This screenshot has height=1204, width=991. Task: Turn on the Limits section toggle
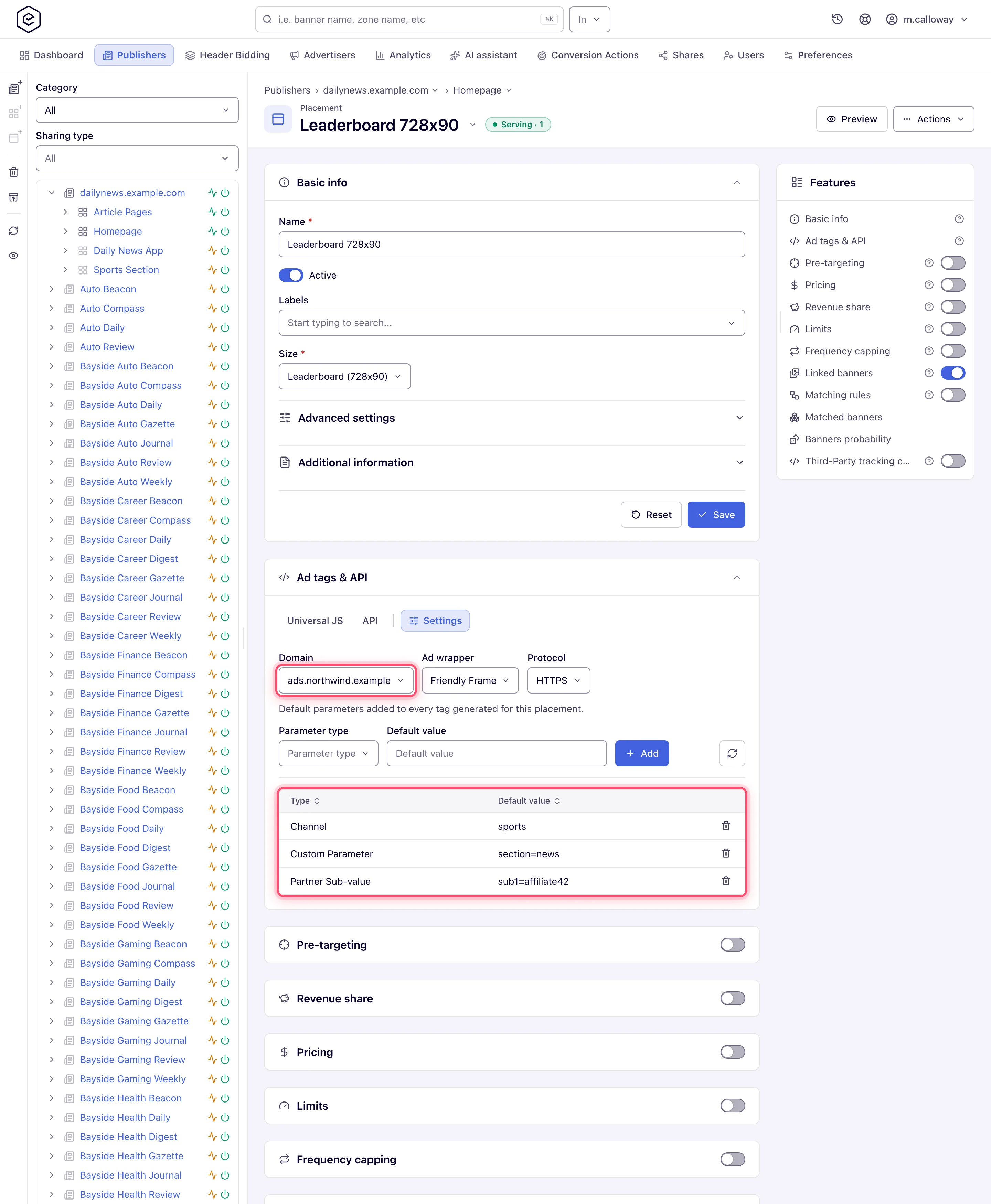click(732, 1106)
